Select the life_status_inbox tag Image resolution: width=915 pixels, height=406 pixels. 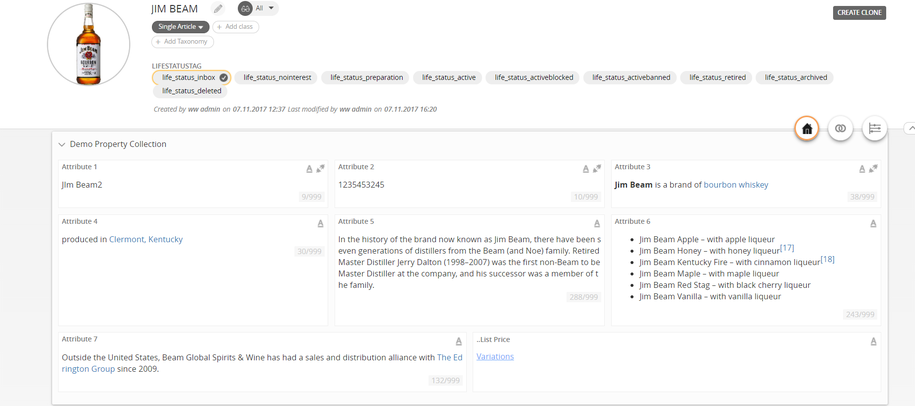pyautogui.click(x=191, y=78)
